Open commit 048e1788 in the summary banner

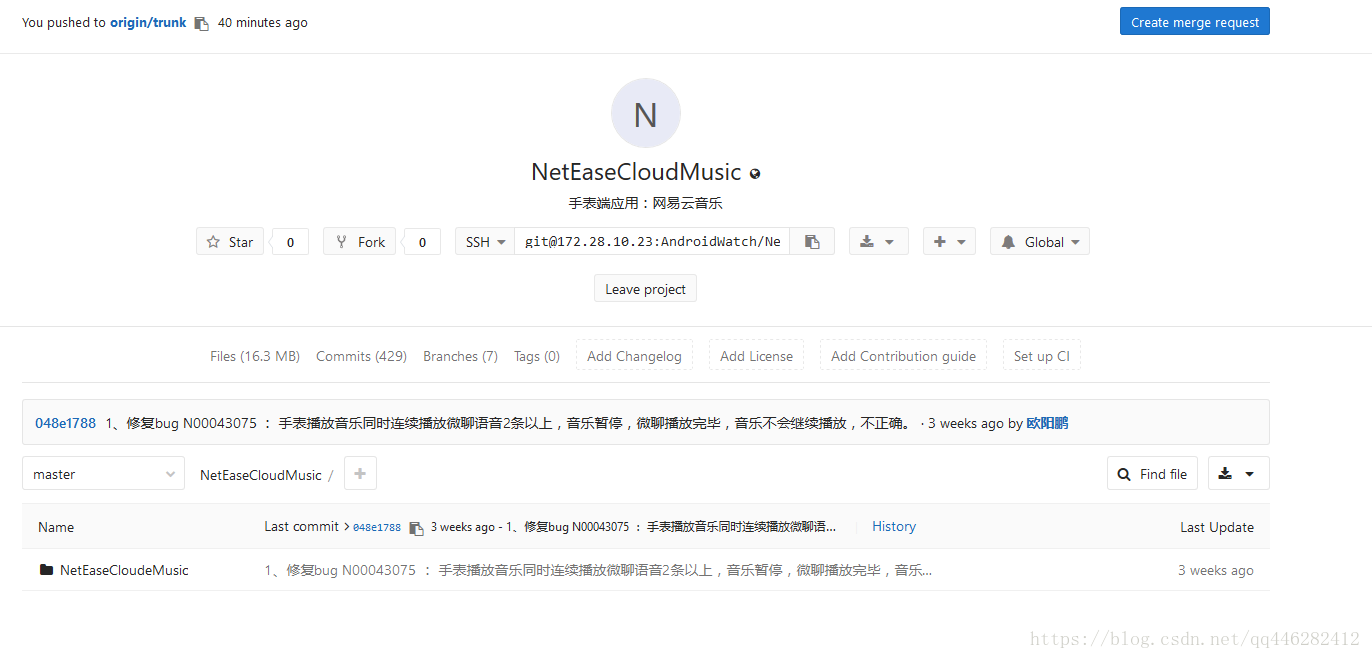coord(65,423)
